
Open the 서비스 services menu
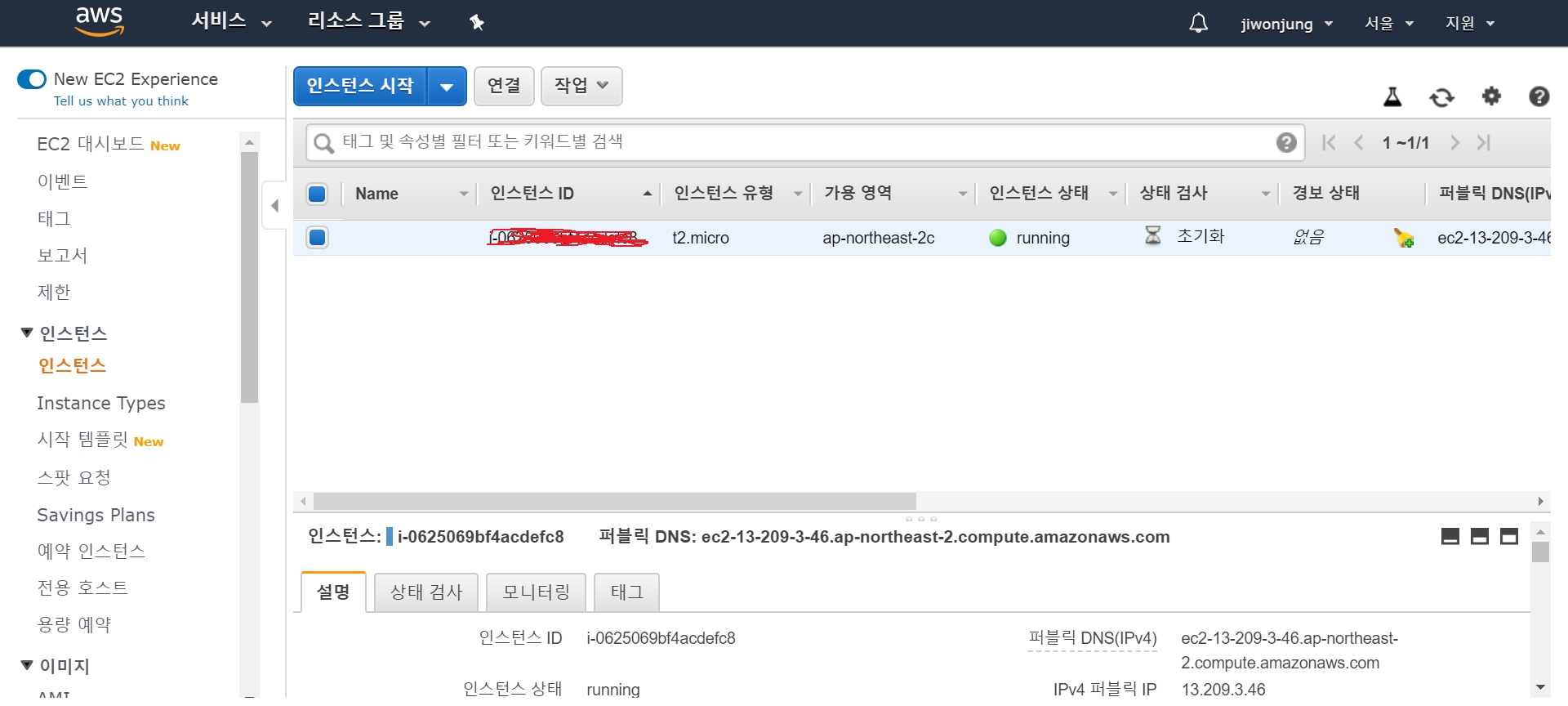point(231,21)
